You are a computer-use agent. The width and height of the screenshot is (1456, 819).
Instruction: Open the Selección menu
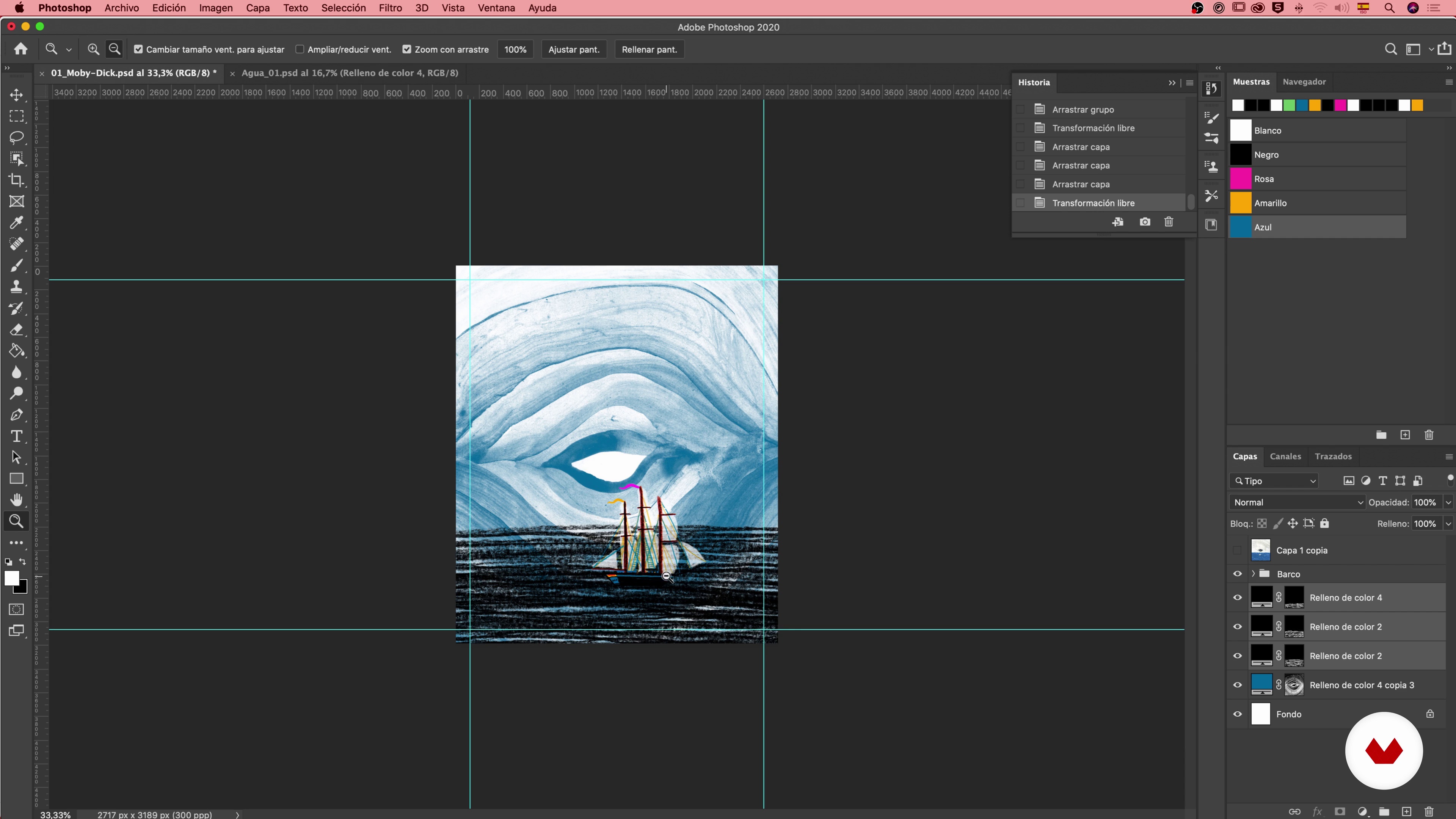click(343, 8)
